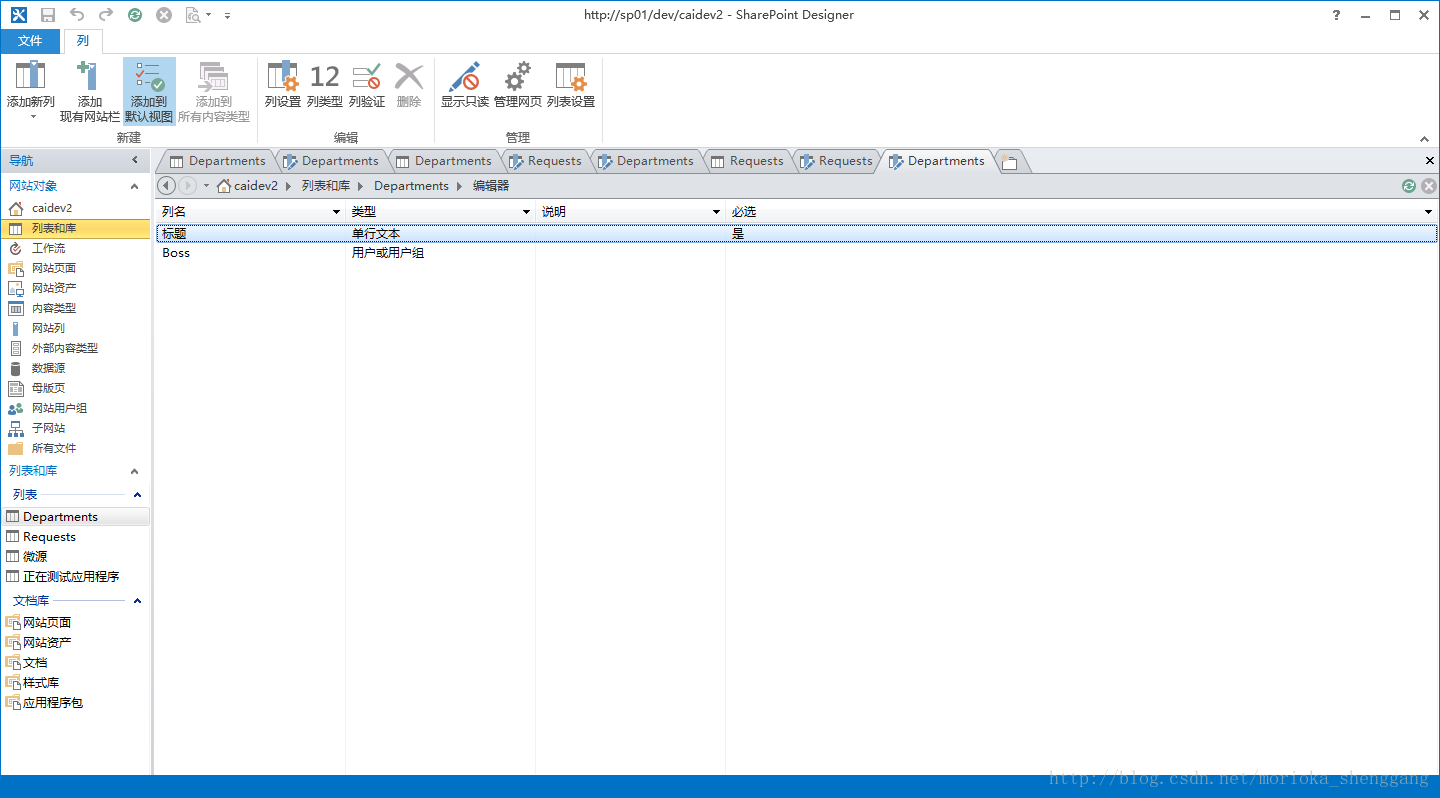Open the 说明 column filter dropdown
This screenshot has height=798, width=1440.
click(x=716, y=212)
